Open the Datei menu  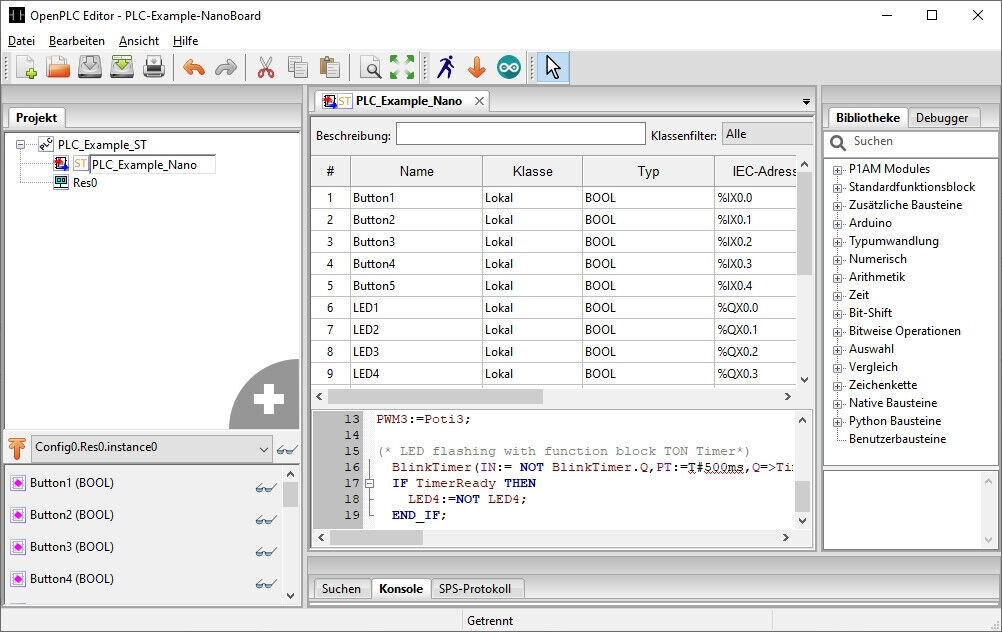(21, 41)
